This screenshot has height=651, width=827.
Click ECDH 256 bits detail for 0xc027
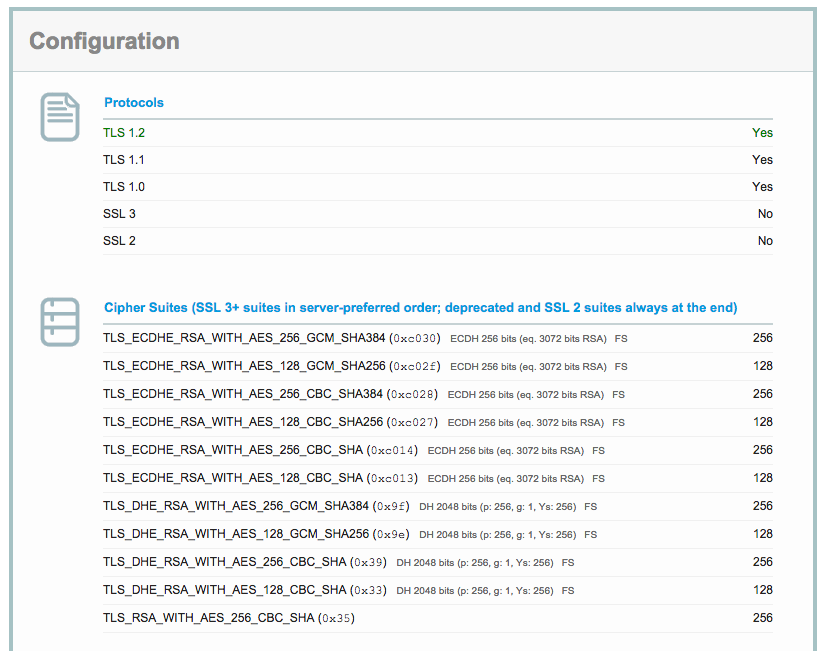point(526,423)
